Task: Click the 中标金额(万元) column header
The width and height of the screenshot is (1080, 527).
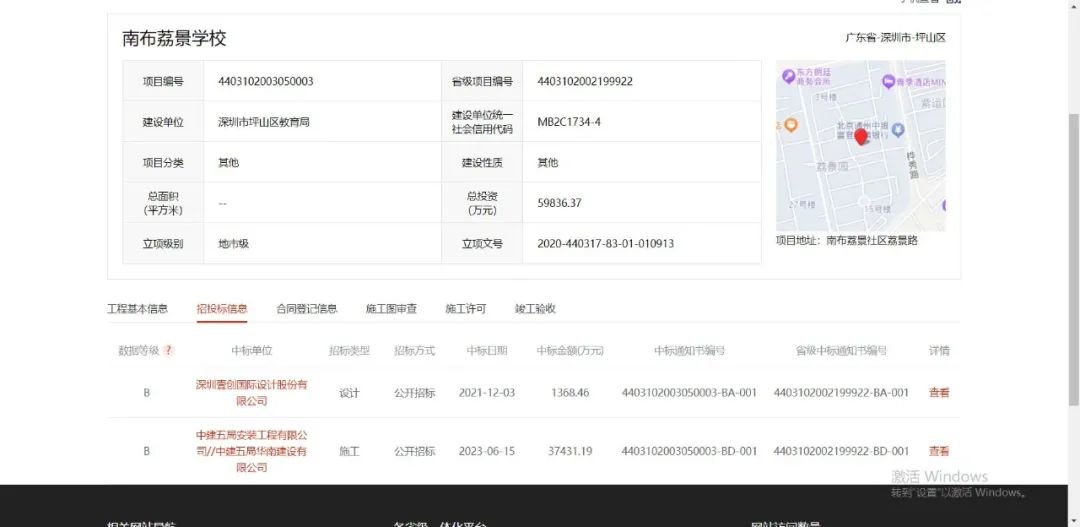Action: coord(570,351)
